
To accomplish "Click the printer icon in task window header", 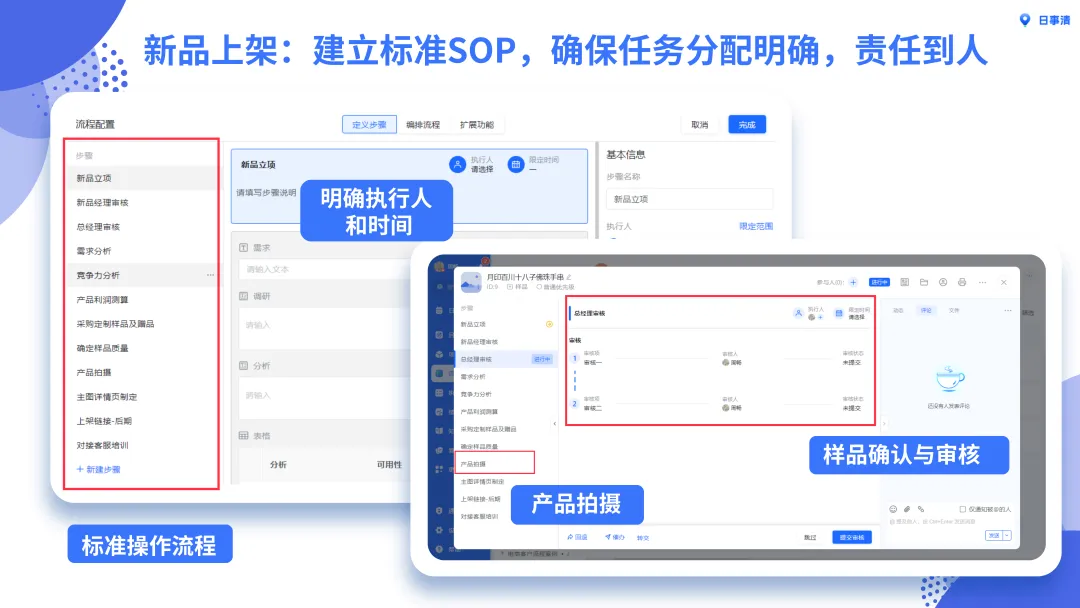I will click(x=962, y=282).
